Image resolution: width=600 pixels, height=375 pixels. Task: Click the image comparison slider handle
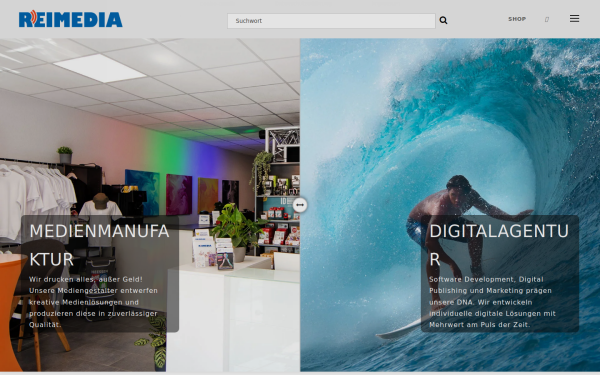click(x=300, y=205)
